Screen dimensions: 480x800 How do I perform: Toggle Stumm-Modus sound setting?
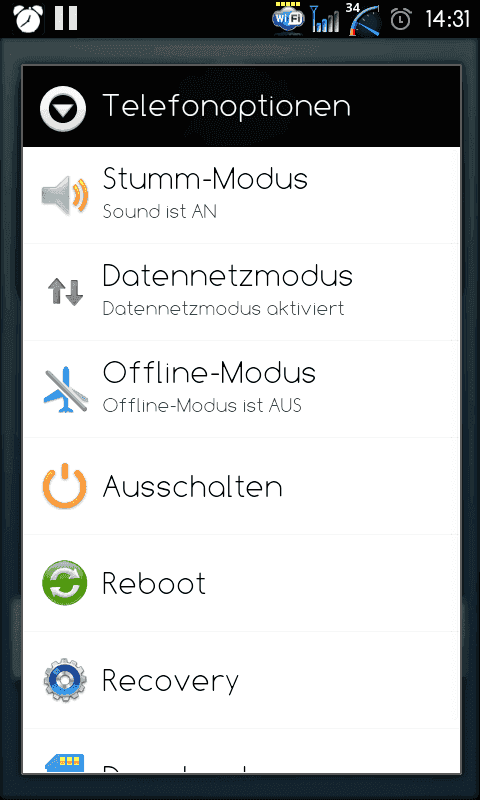coord(241,195)
